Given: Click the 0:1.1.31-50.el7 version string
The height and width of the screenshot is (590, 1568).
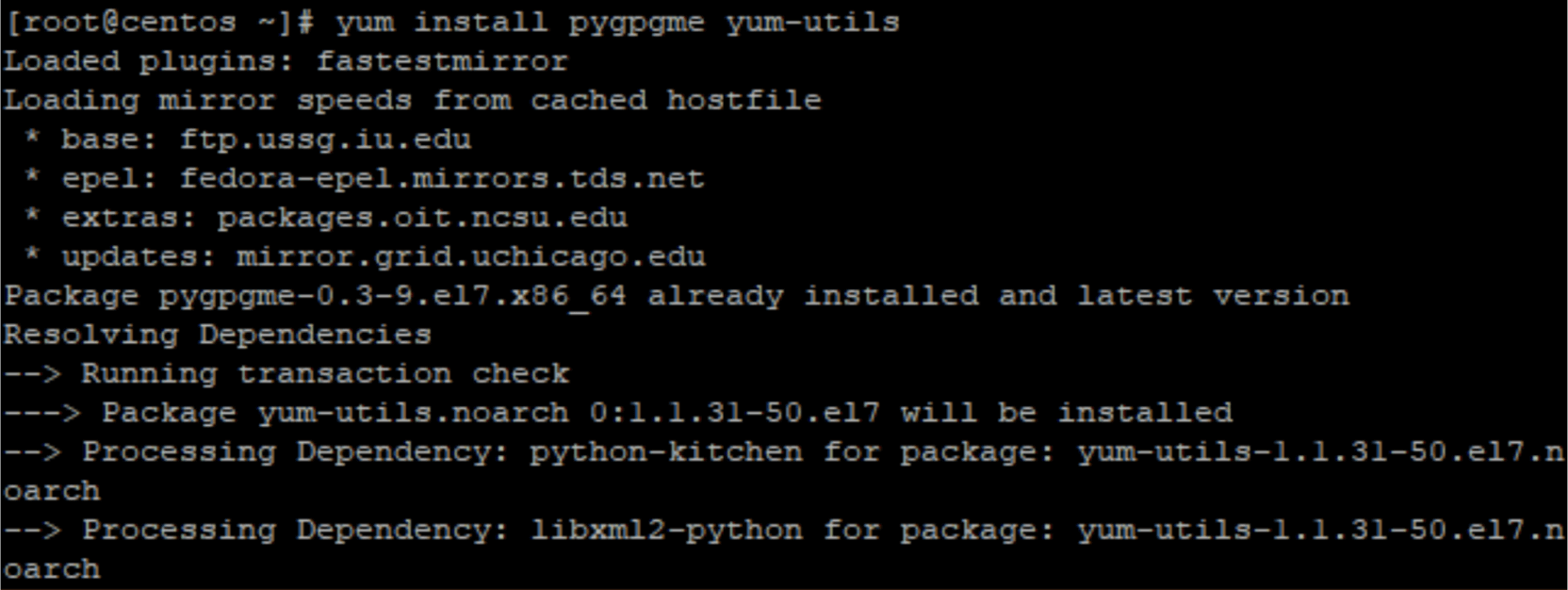Looking at the screenshot, I should pos(735,413).
